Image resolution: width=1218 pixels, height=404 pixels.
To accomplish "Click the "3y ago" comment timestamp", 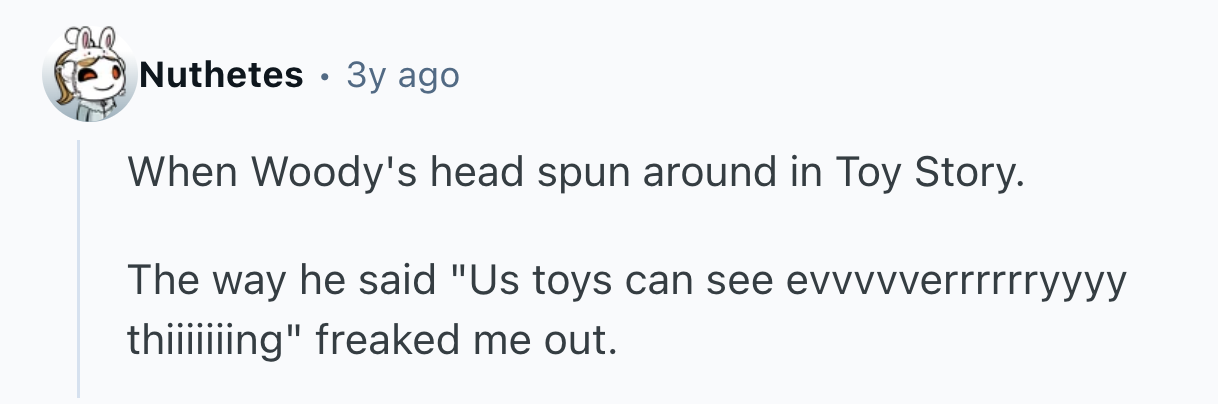I will point(402,74).
